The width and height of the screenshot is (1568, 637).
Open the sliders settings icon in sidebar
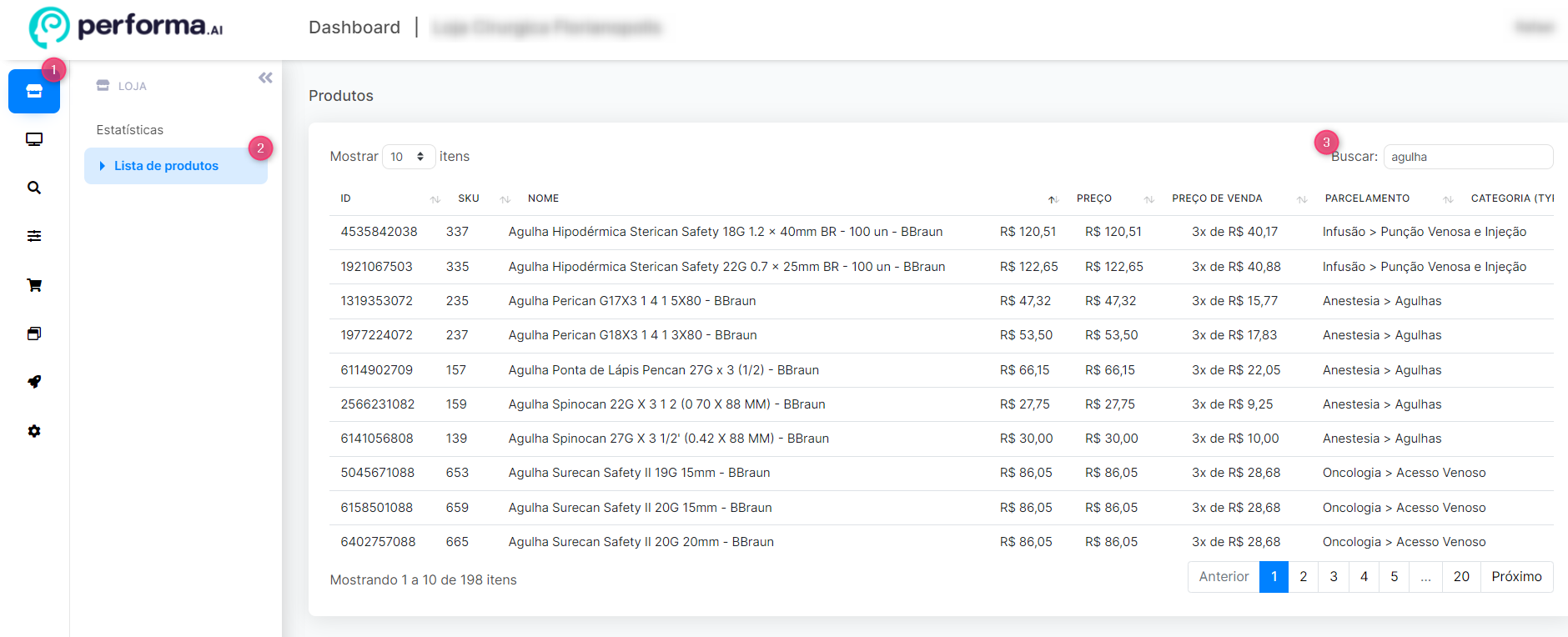tap(34, 236)
